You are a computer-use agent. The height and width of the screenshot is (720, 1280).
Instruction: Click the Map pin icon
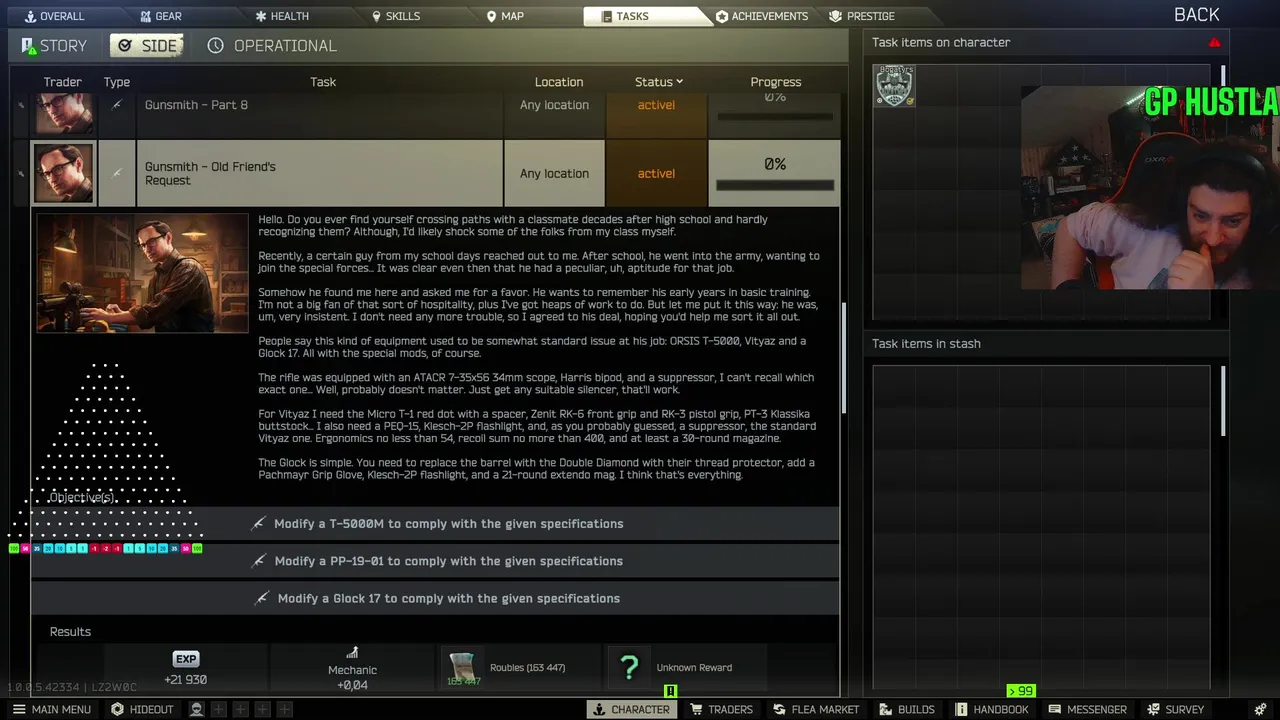pos(491,16)
